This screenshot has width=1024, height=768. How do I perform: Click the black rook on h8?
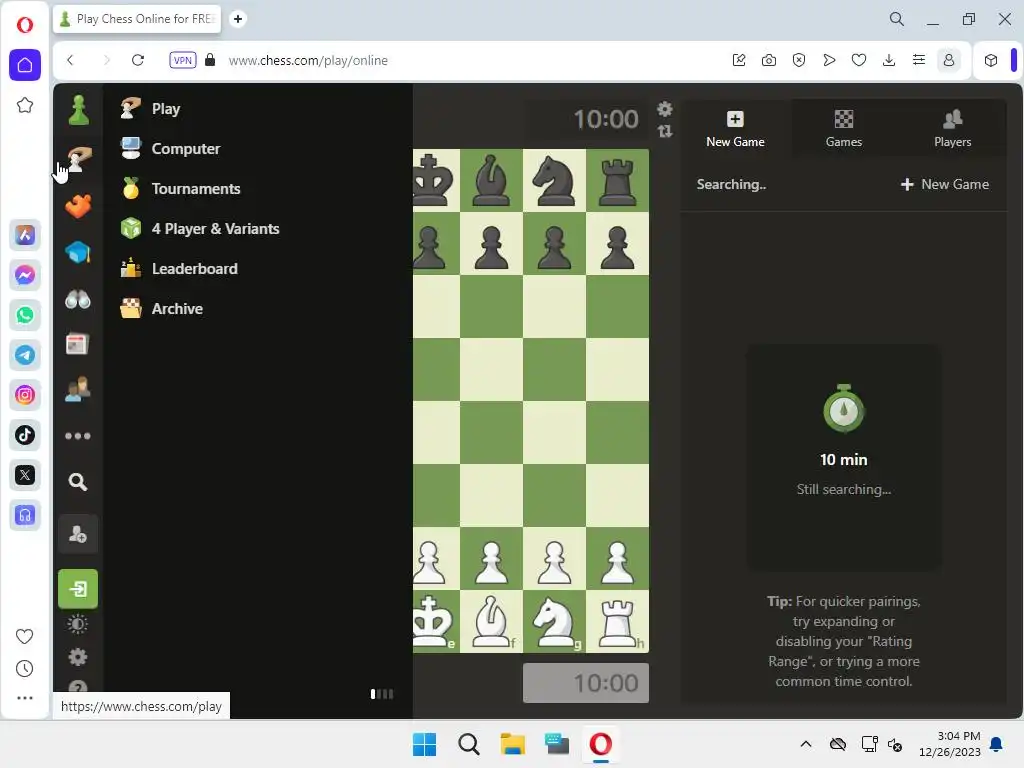617,181
